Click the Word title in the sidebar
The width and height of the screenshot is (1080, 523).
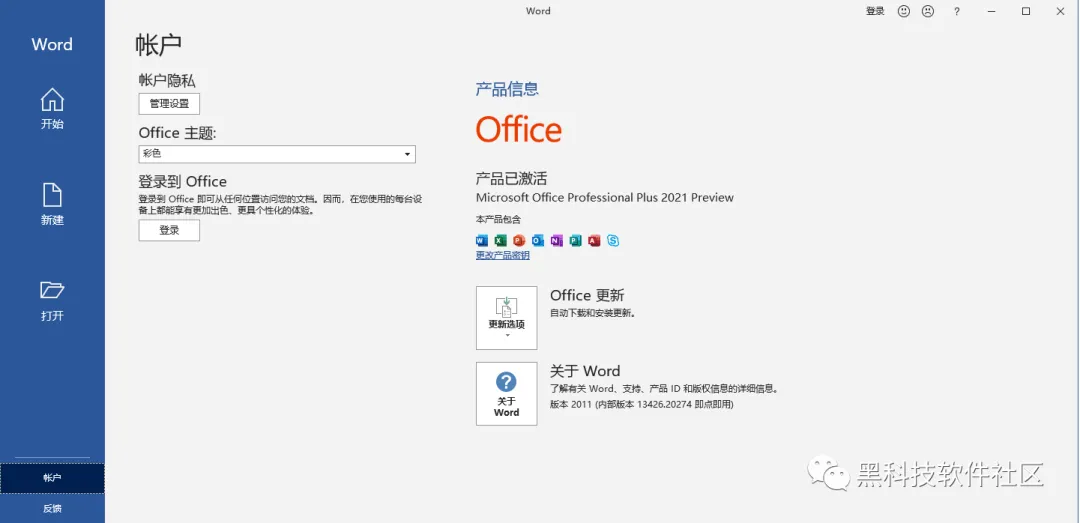(x=52, y=44)
